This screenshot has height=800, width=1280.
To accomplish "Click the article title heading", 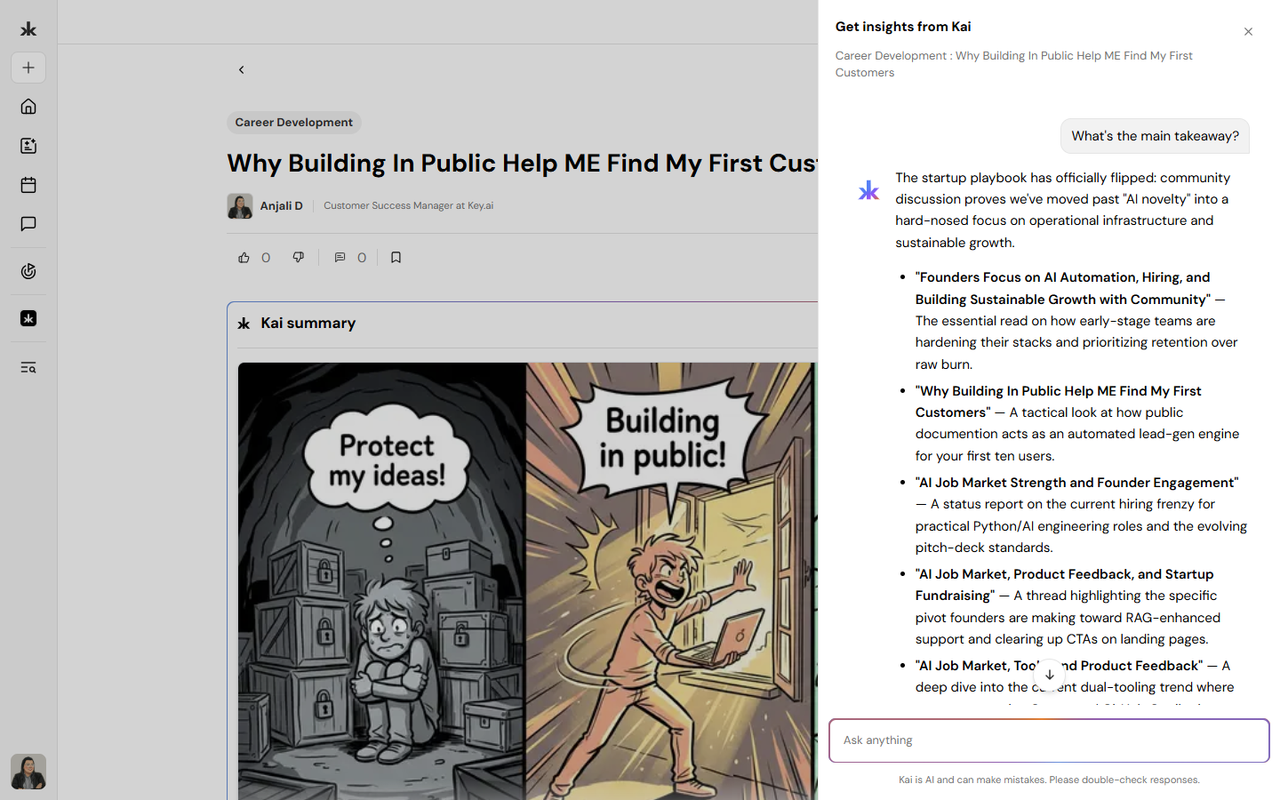I will (x=522, y=163).
